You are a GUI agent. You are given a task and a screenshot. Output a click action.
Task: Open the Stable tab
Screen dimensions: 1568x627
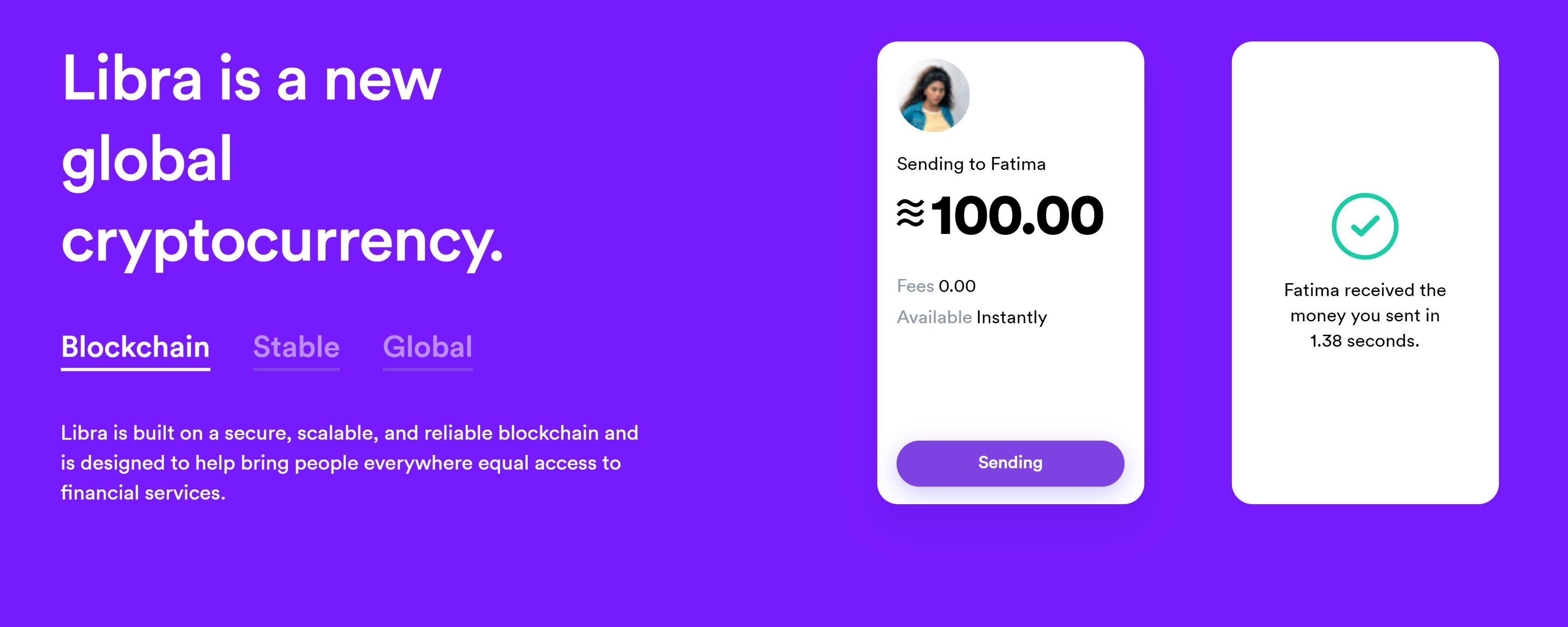click(296, 347)
